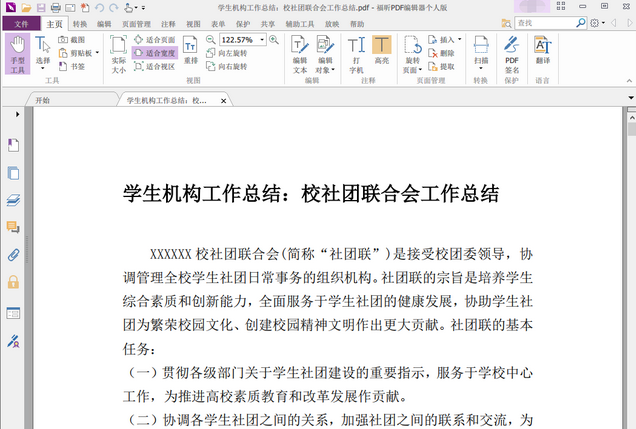Rotate view left (向左旋转)
This screenshot has height=429, width=636.
tap(226, 53)
